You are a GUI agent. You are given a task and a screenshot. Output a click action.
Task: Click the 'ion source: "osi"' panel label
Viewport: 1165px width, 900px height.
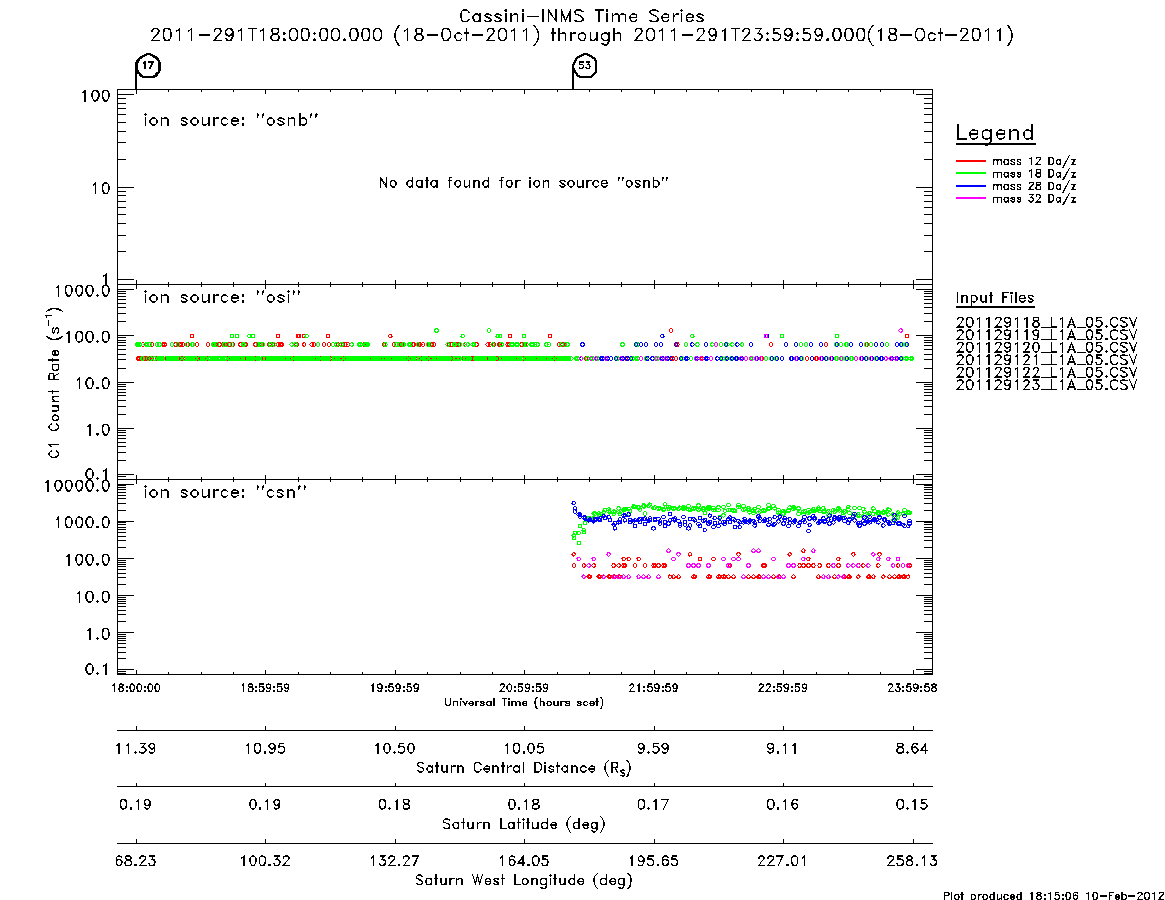click(222, 297)
